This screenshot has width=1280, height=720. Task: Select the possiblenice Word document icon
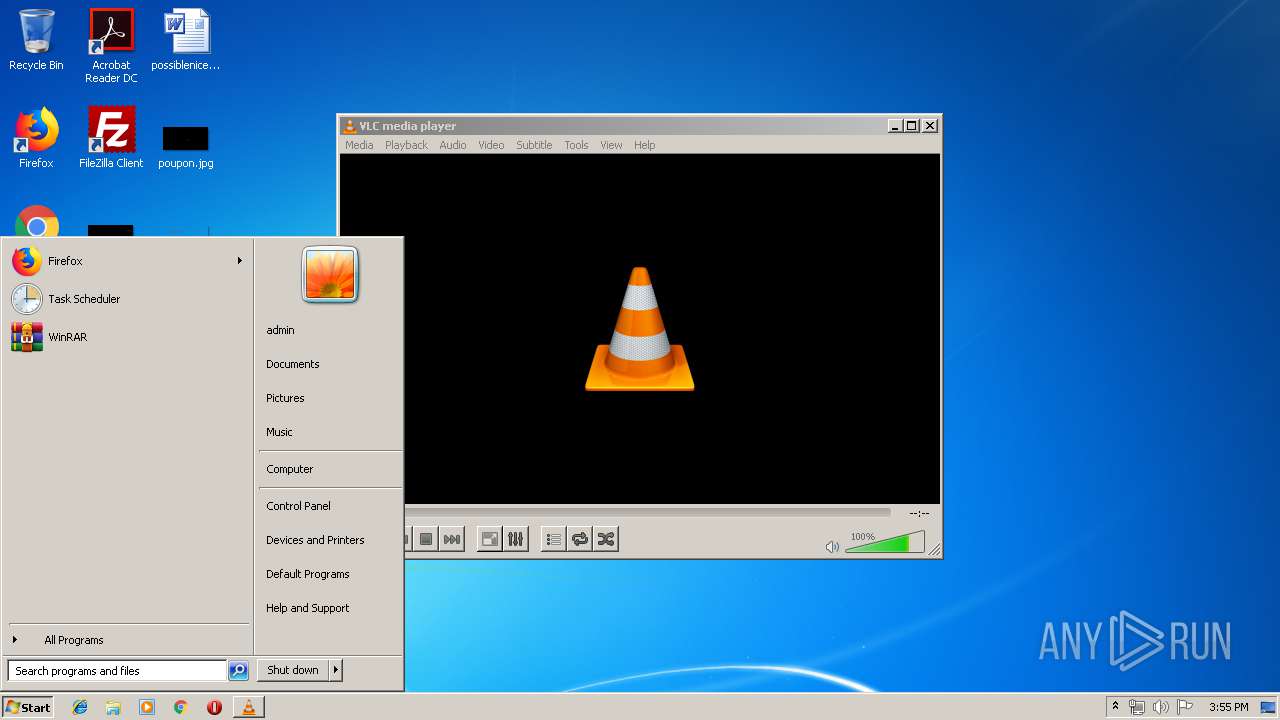186,40
